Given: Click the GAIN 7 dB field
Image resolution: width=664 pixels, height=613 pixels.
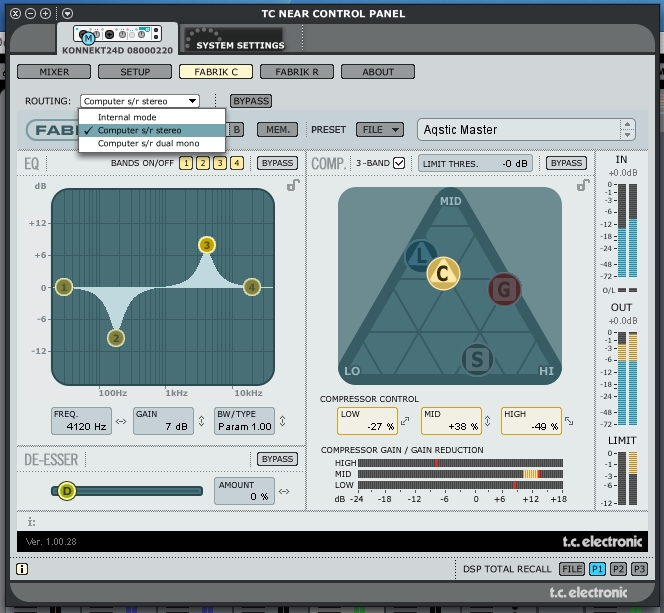Looking at the screenshot, I should tap(163, 421).
